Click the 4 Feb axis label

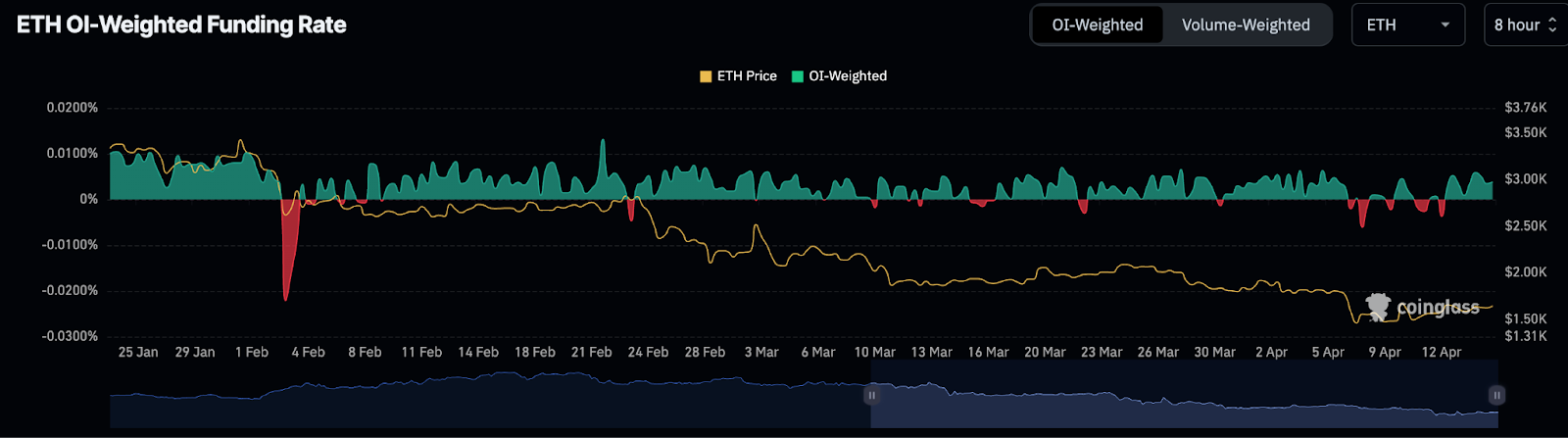[x=308, y=352]
